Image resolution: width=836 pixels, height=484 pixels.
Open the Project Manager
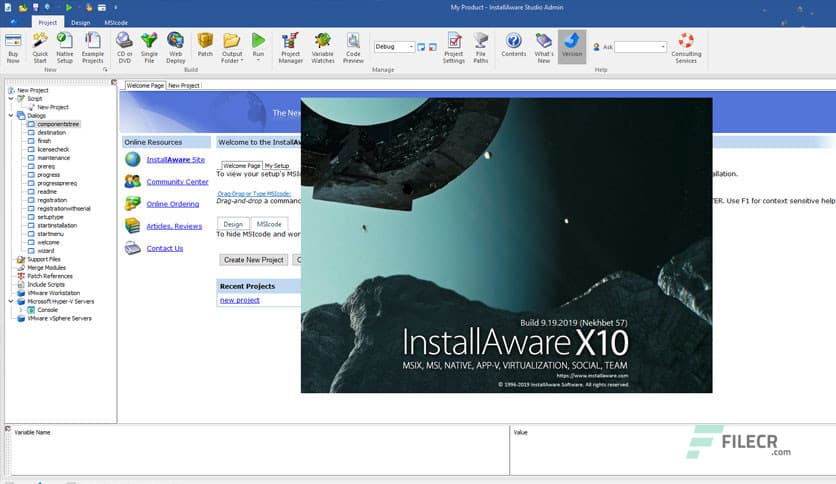(x=291, y=47)
